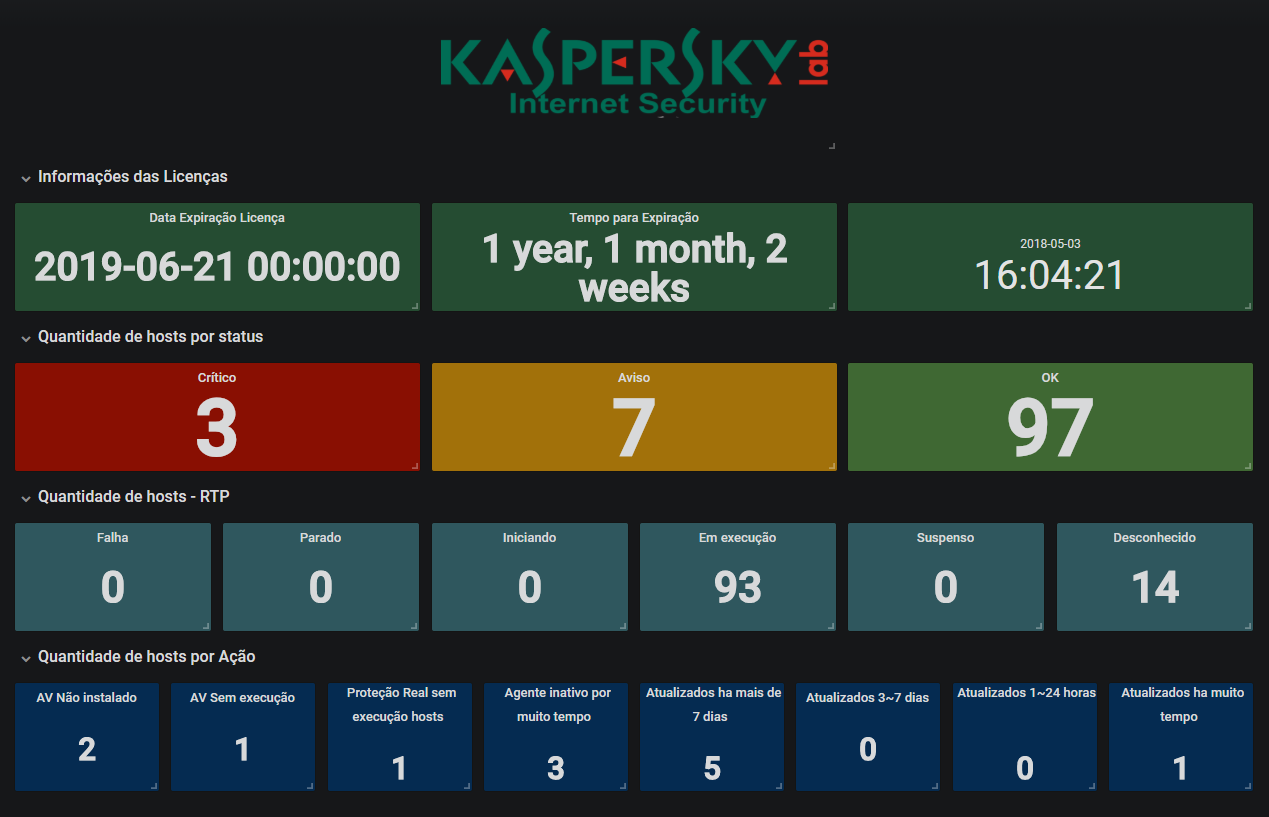The image size is (1269, 817).
Task: Open the Aviso panel title menu
Action: point(634,378)
